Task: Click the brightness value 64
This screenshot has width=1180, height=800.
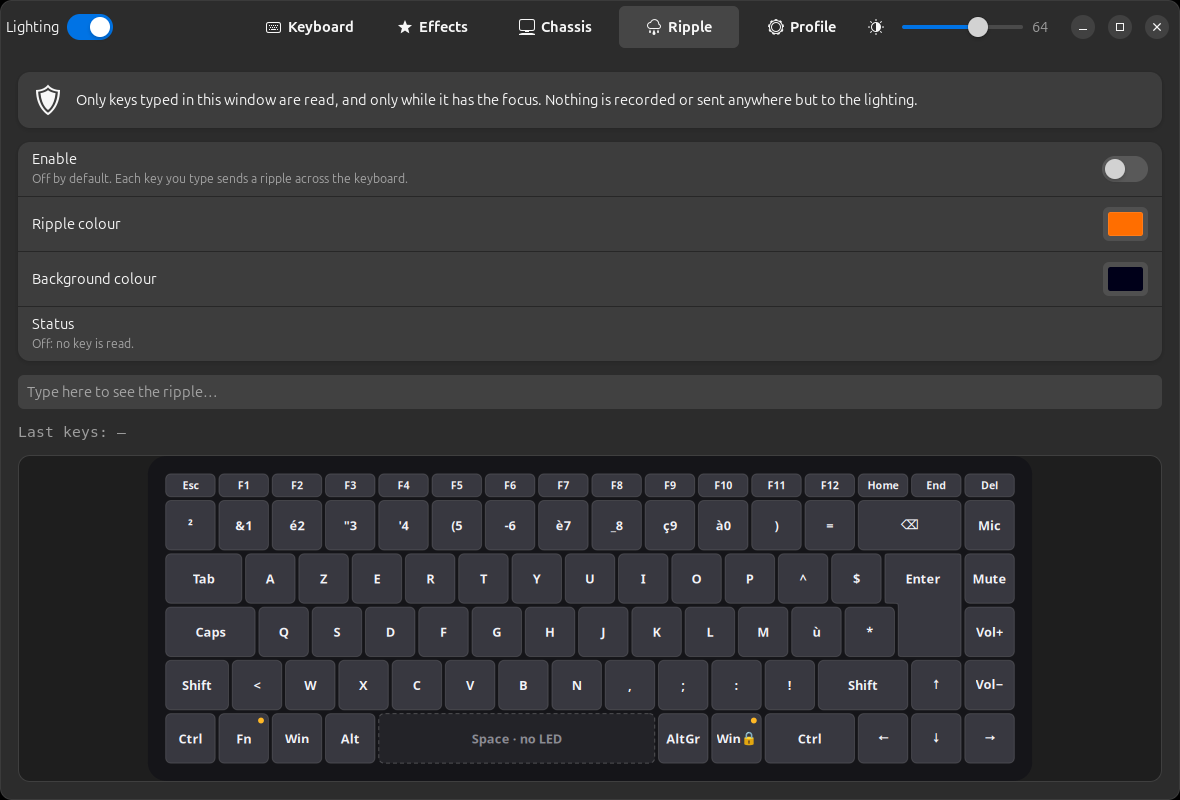Action: (1040, 27)
